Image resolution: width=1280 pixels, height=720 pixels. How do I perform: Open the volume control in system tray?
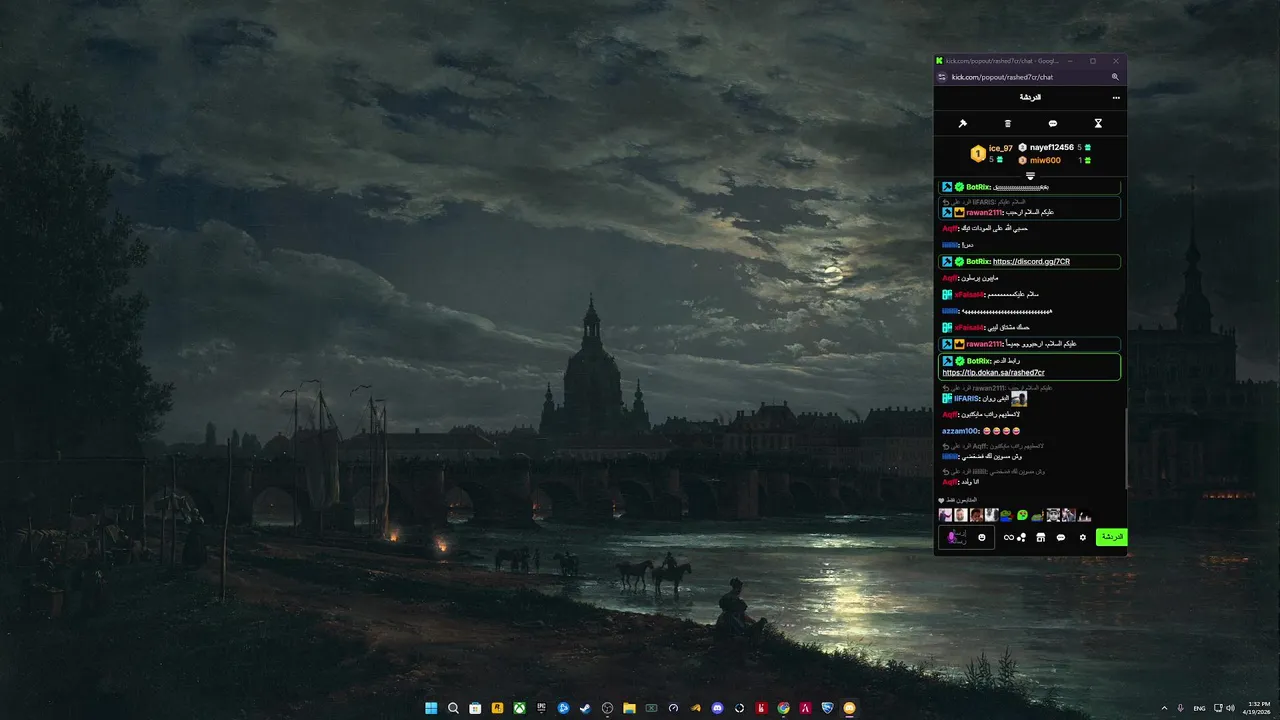pyautogui.click(x=1229, y=708)
